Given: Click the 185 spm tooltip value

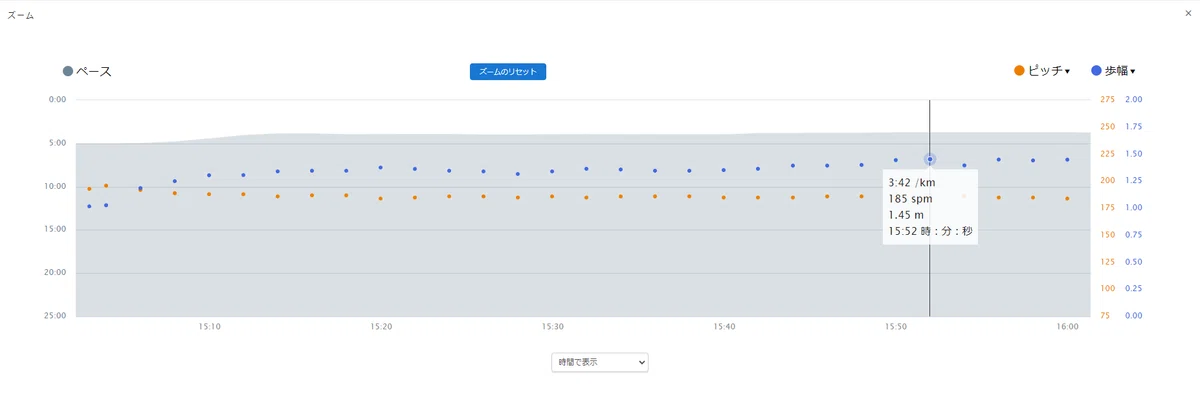Looking at the screenshot, I should (910, 199).
